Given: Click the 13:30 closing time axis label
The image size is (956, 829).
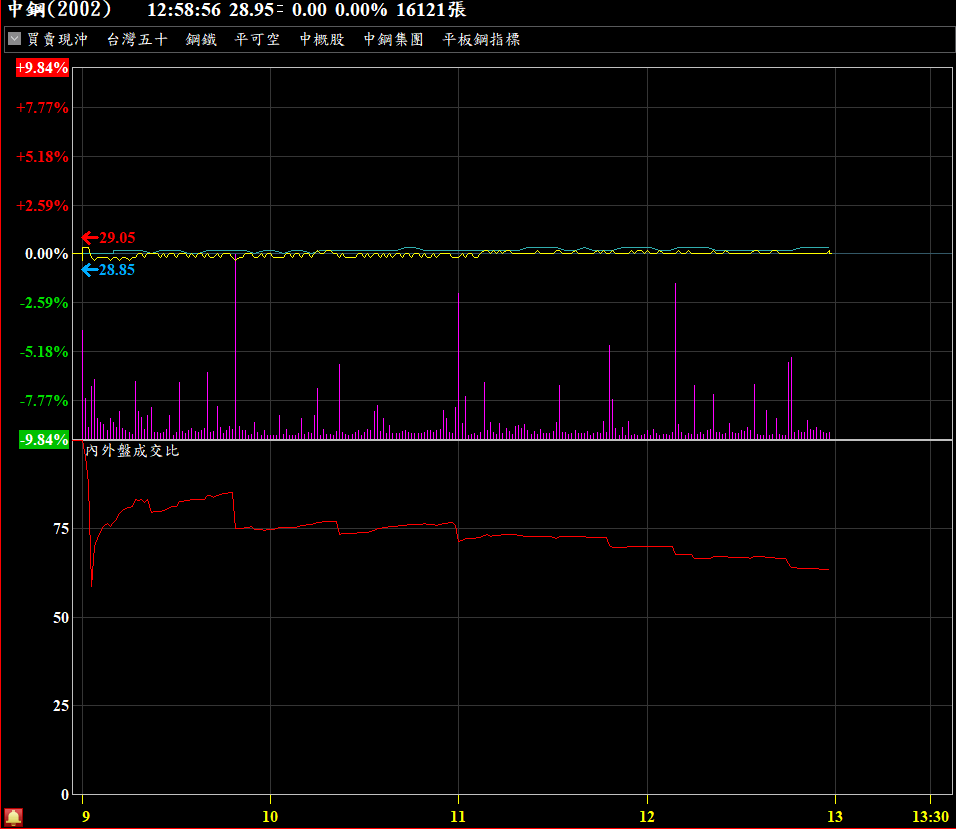Looking at the screenshot, I should (930, 816).
